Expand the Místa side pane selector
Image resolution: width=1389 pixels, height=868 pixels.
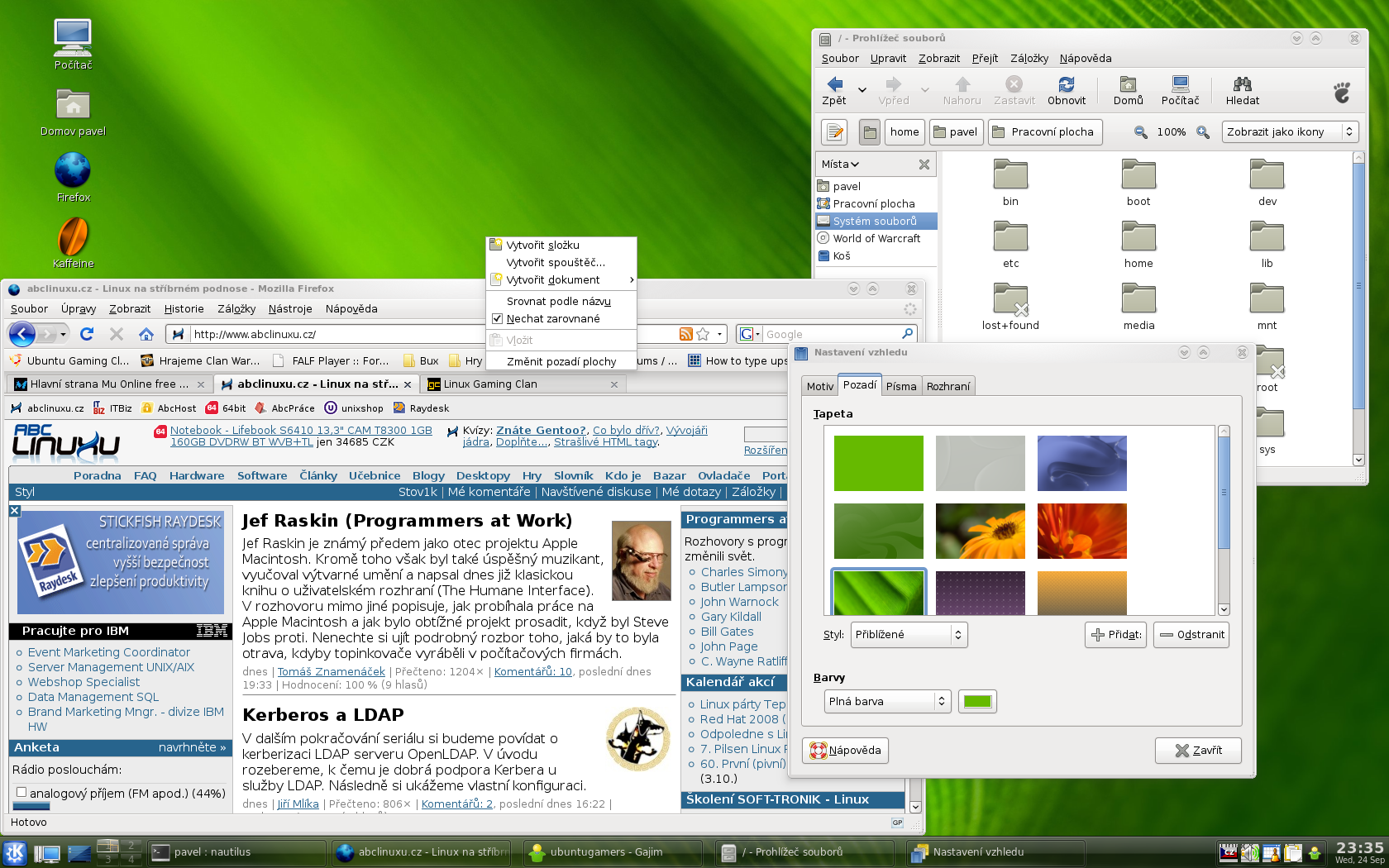pyautogui.click(x=840, y=165)
